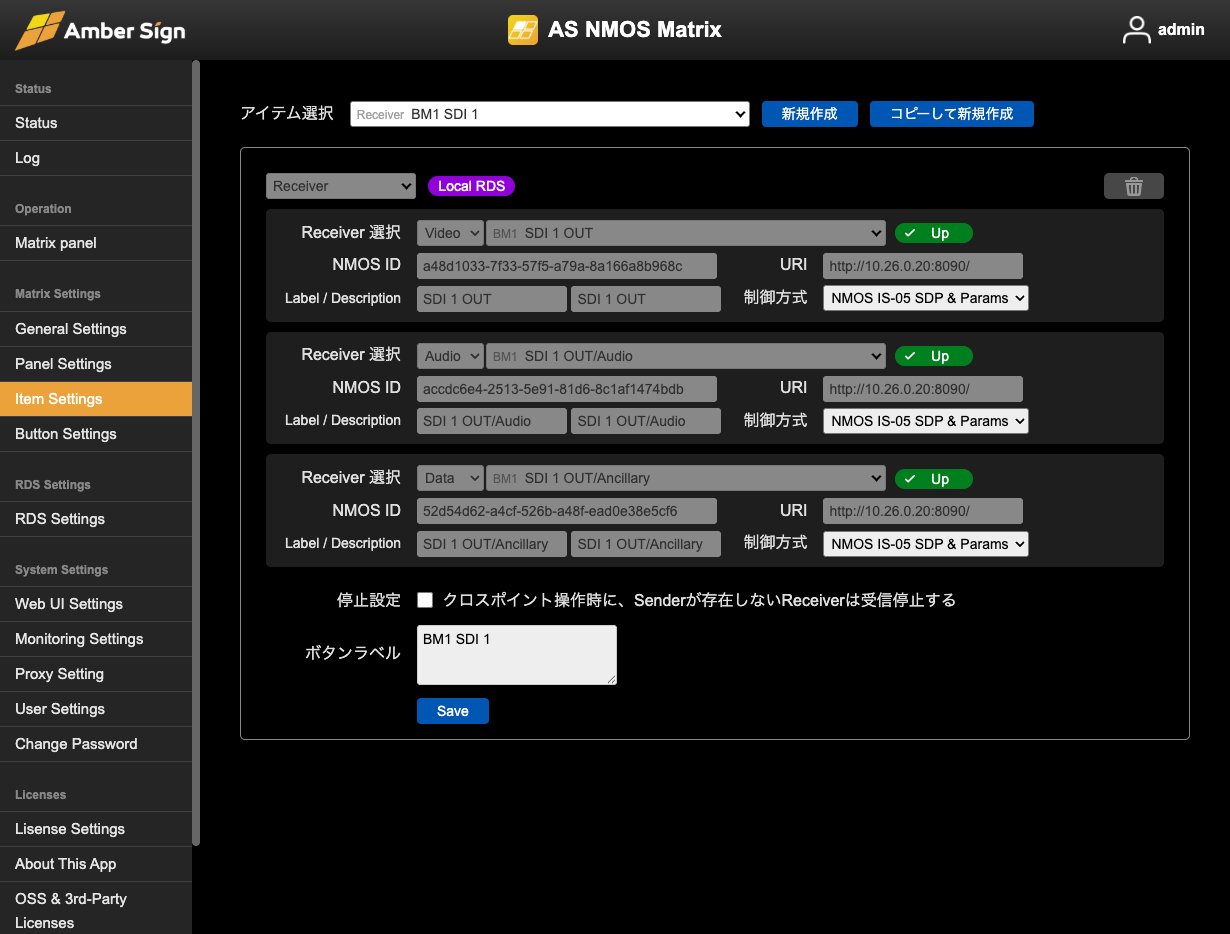Click the admin user profile icon
The height and width of the screenshot is (934, 1230).
pos(1136,30)
